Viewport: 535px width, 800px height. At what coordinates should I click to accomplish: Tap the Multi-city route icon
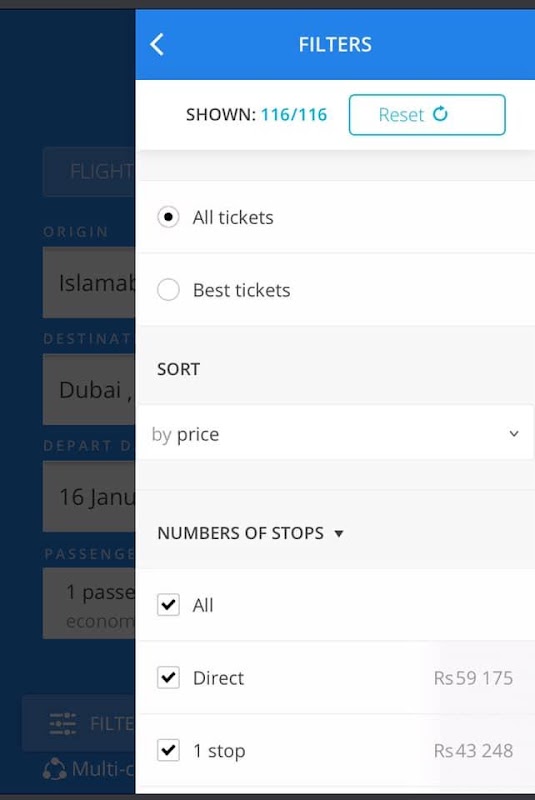tap(55, 769)
